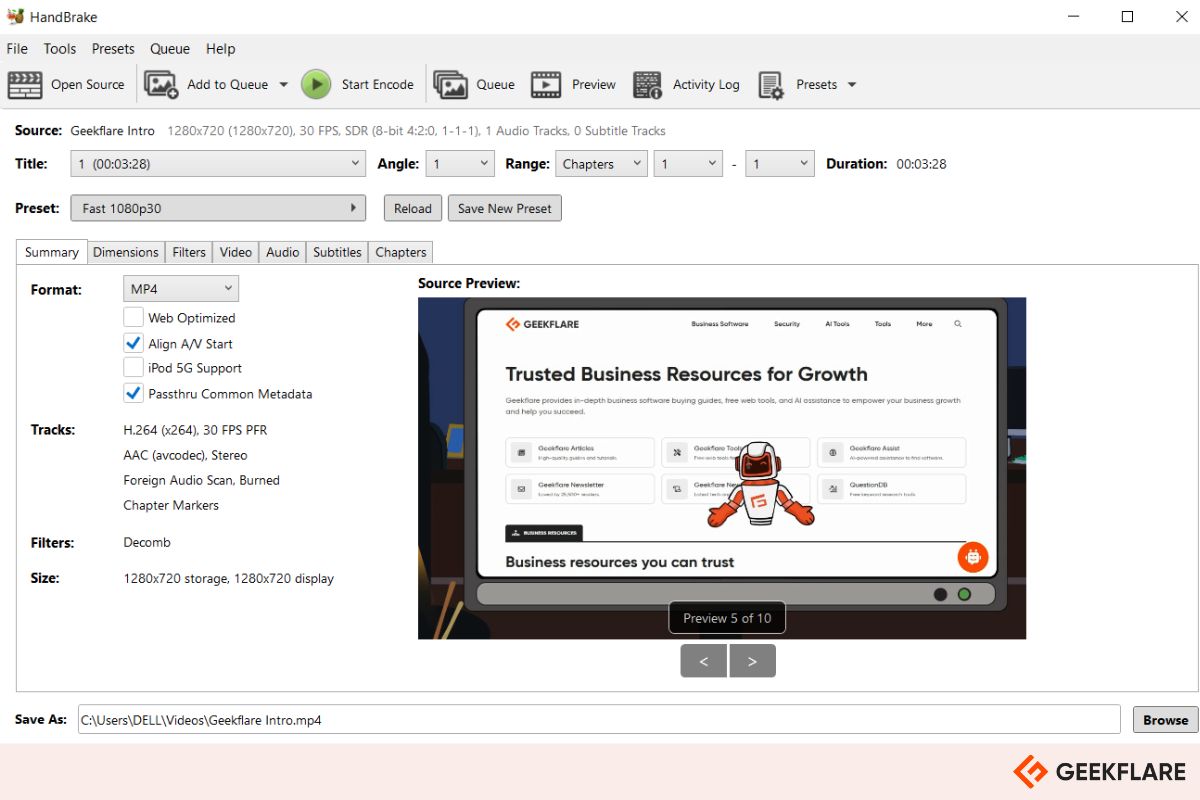This screenshot has width=1200, height=800.
Task: Switch to the Summary tab
Action: pos(52,252)
